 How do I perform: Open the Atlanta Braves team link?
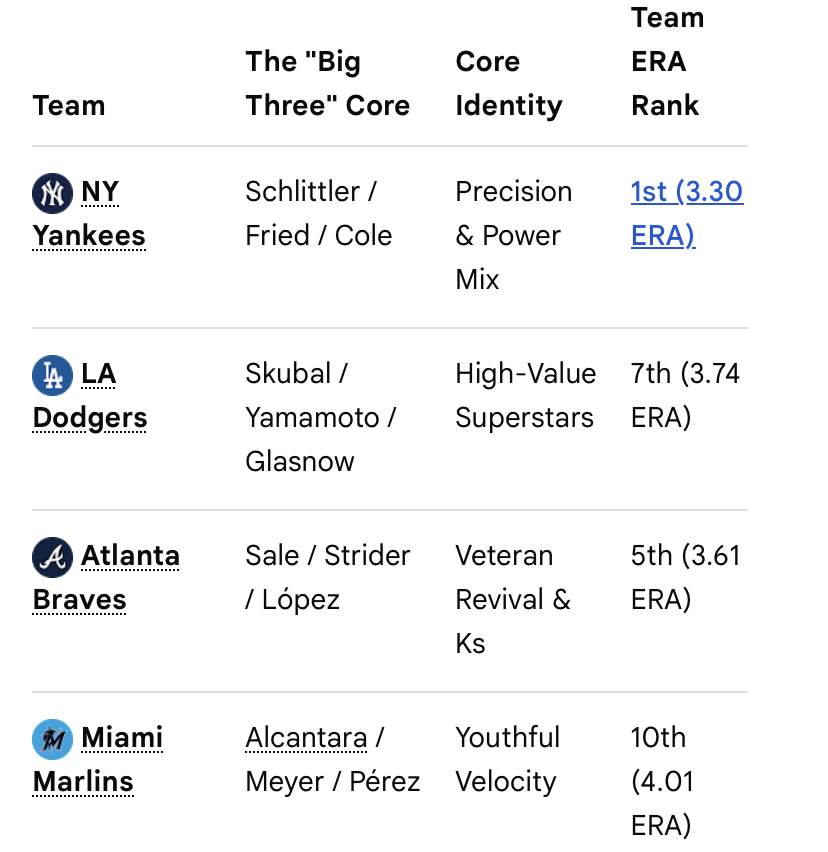[106, 578]
